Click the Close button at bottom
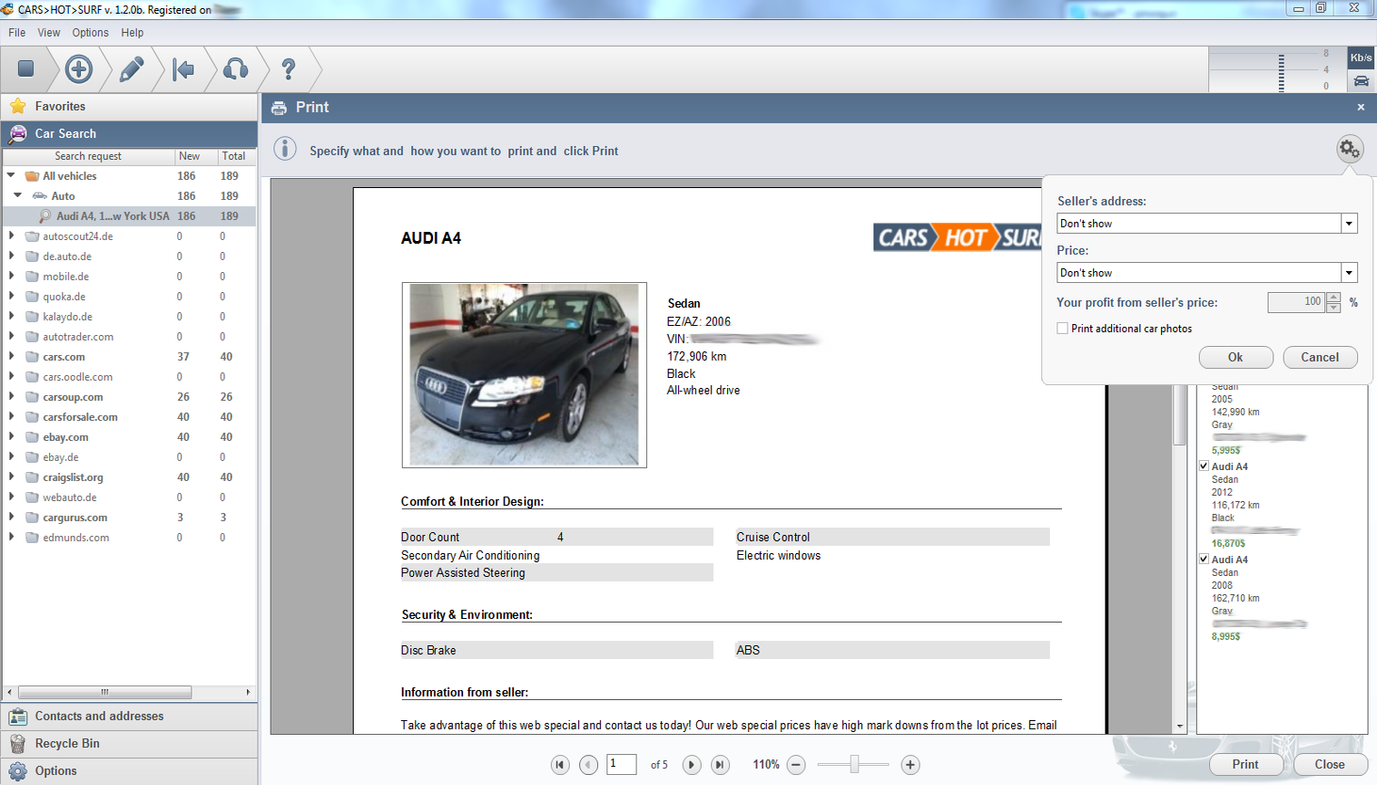The width and height of the screenshot is (1377, 785). point(1330,764)
